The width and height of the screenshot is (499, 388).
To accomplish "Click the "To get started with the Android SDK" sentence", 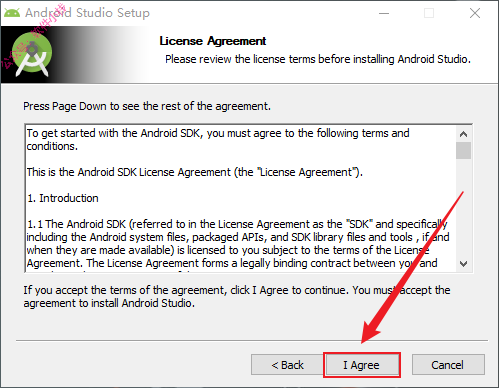I will pos(218,140).
